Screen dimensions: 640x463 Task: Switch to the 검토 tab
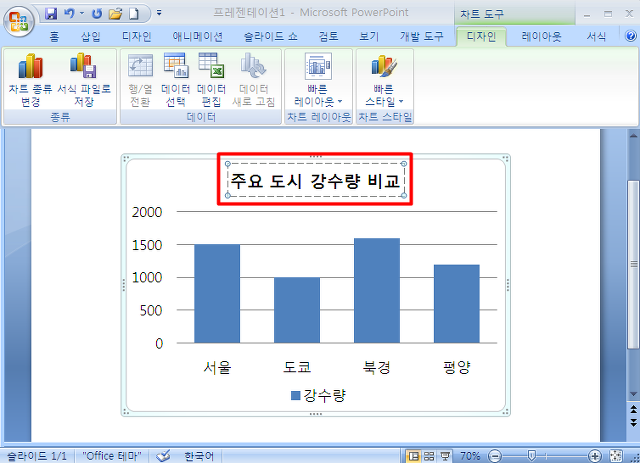point(329,37)
